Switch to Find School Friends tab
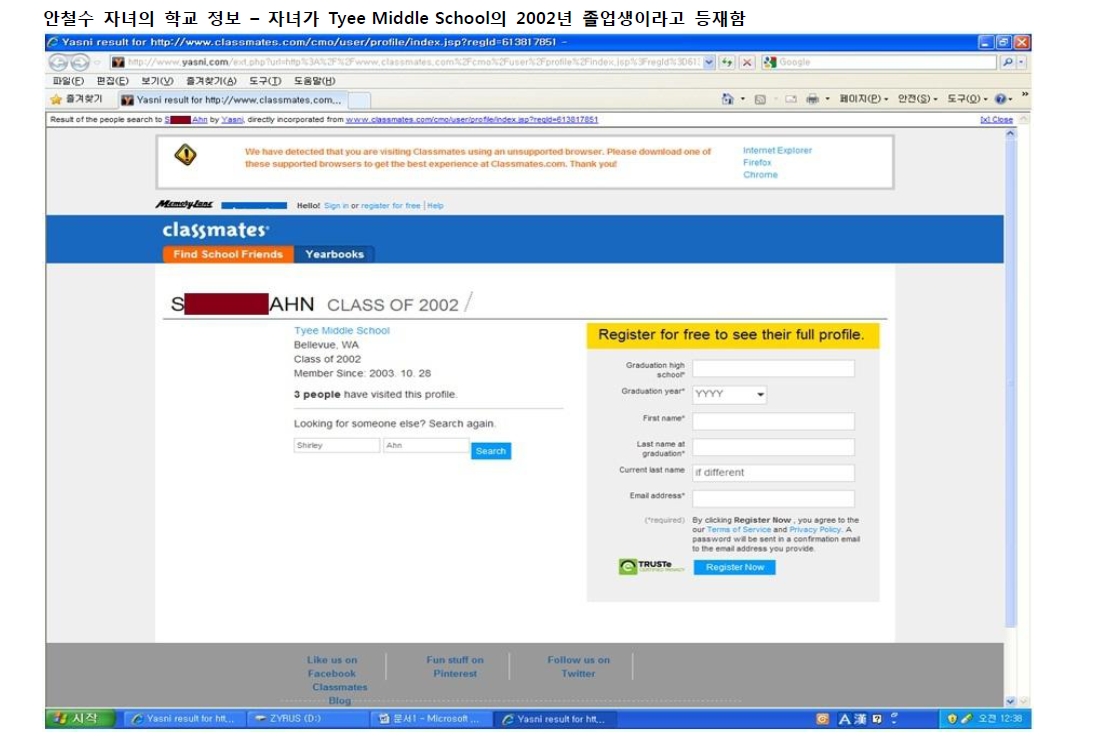This screenshot has width=1112, height=749. 228,254
